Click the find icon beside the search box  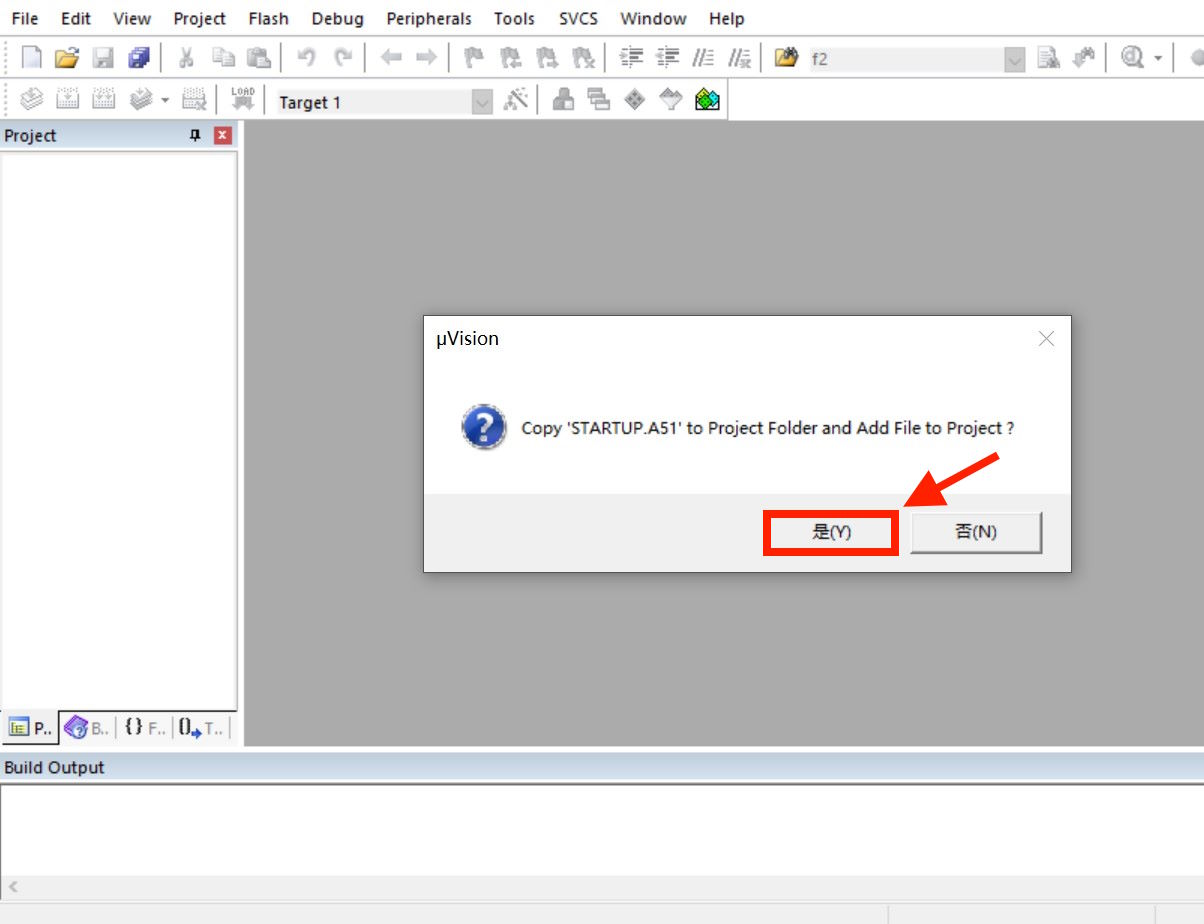coord(1048,58)
